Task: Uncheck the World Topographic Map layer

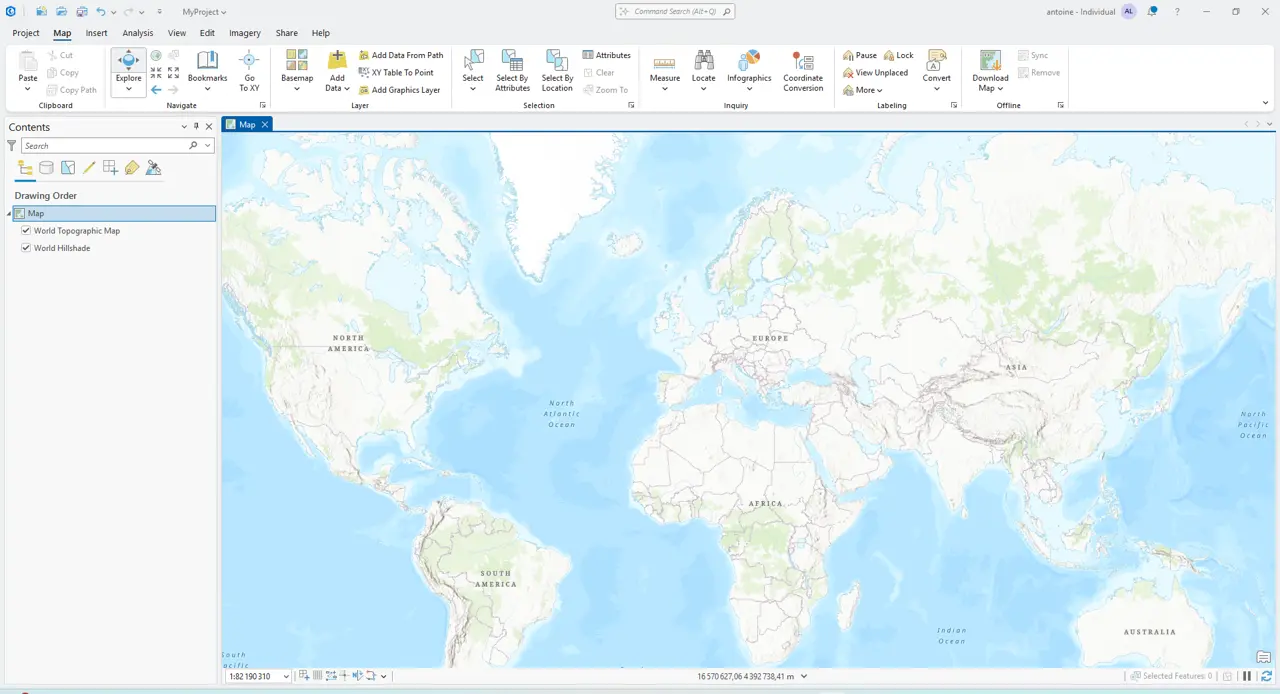Action: [x=26, y=230]
